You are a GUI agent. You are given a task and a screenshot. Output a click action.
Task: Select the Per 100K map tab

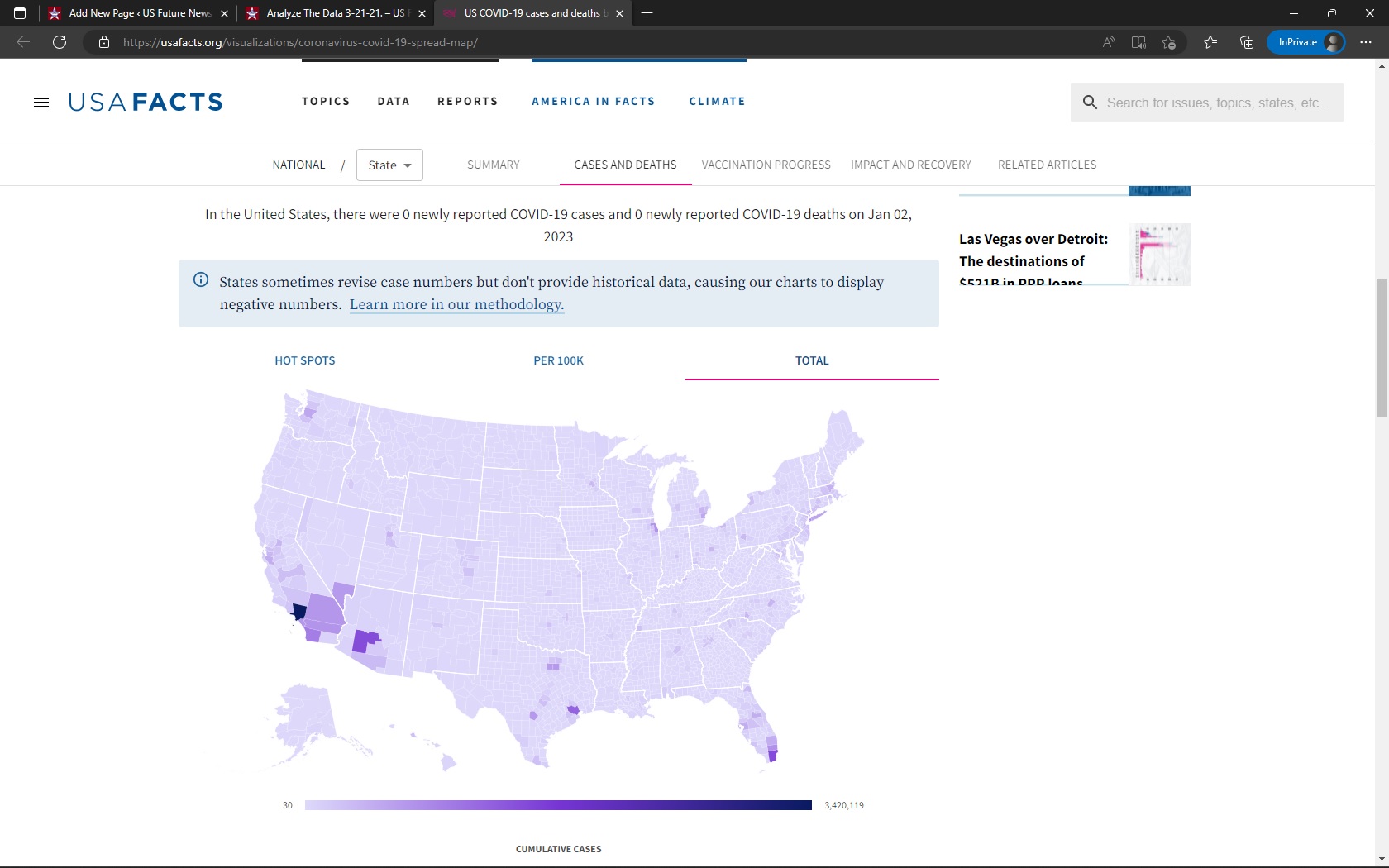click(558, 360)
